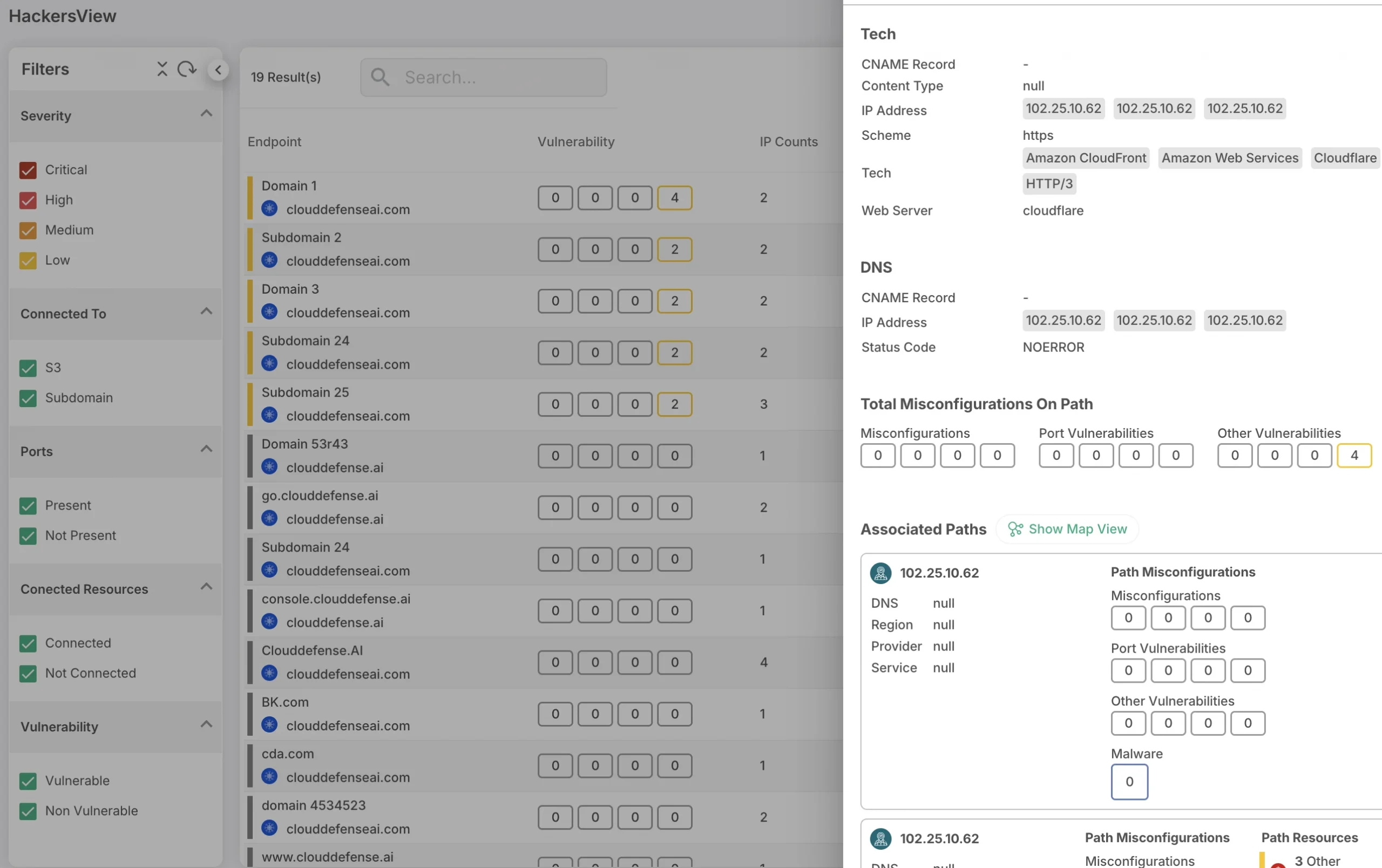Collapse the Filters sidebar arrow
This screenshot has width=1382, height=868.
point(218,70)
